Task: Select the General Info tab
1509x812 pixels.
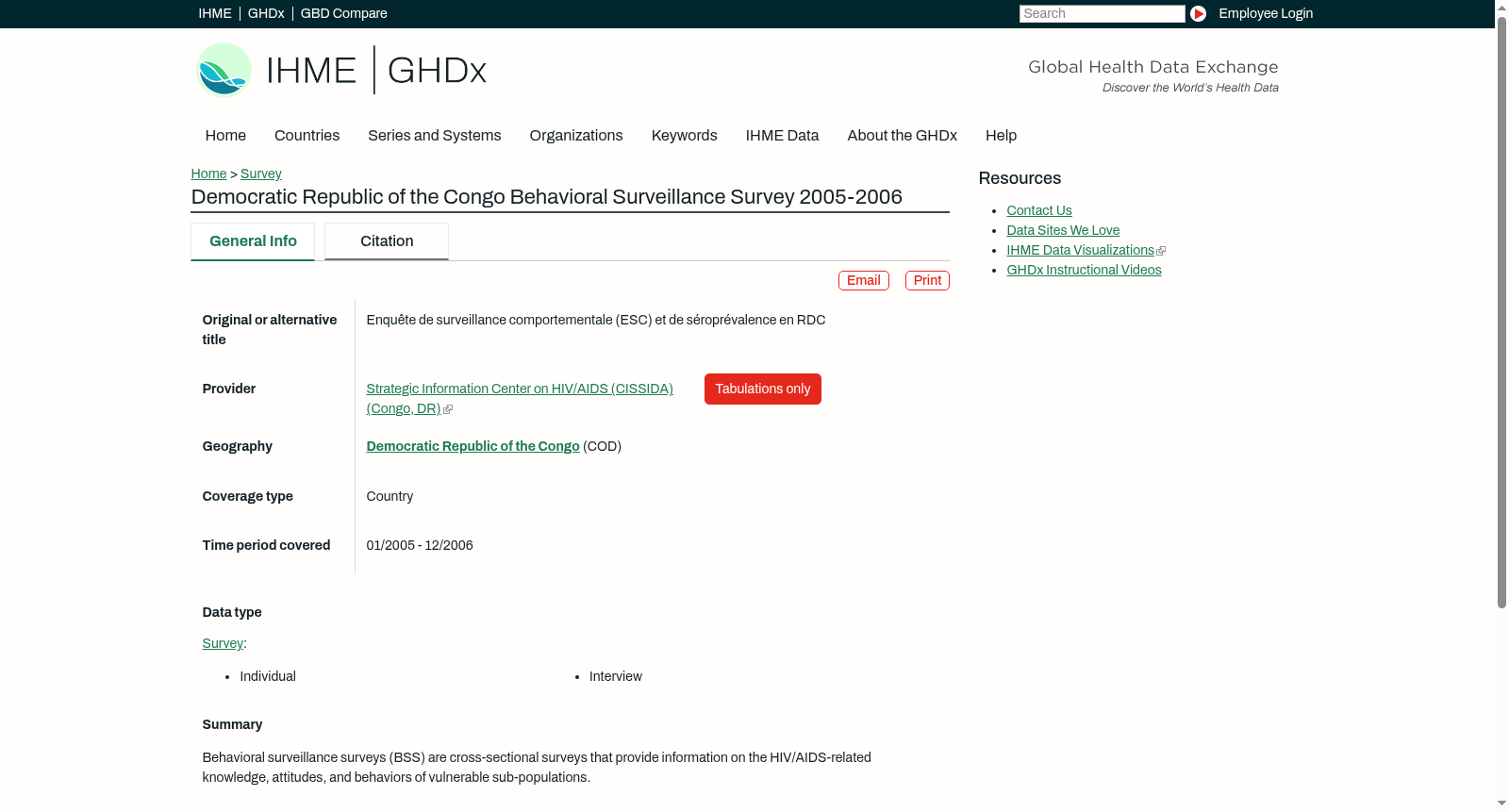Action: [x=253, y=241]
